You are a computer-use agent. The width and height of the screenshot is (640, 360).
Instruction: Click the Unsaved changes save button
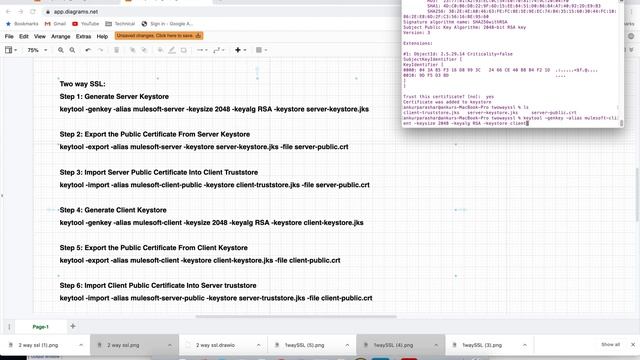159,36
